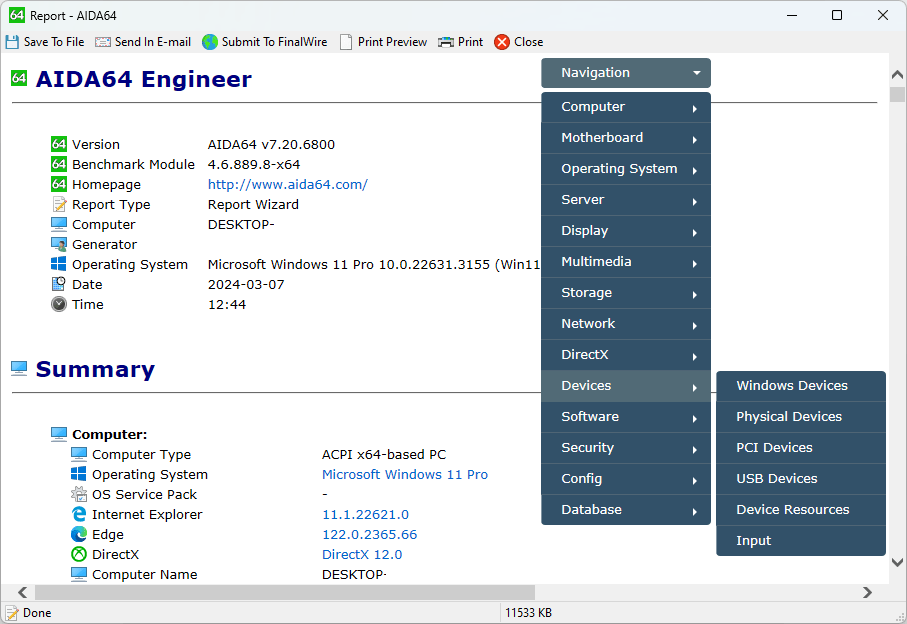Image resolution: width=907 pixels, height=624 pixels.
Task: Save the report to a file
Action: [44, 42]
